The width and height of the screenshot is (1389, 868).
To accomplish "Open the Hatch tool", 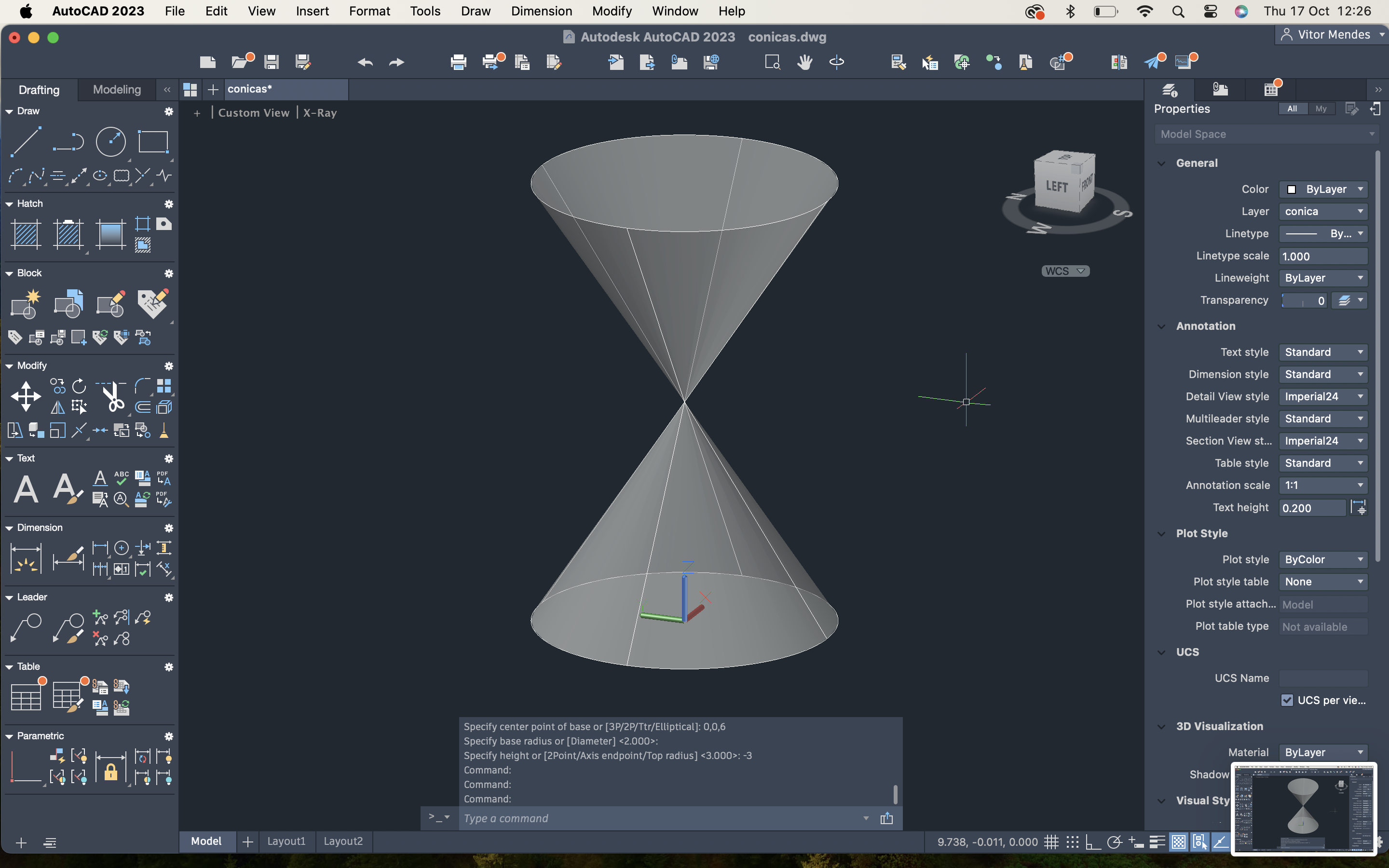I will 26,234.
